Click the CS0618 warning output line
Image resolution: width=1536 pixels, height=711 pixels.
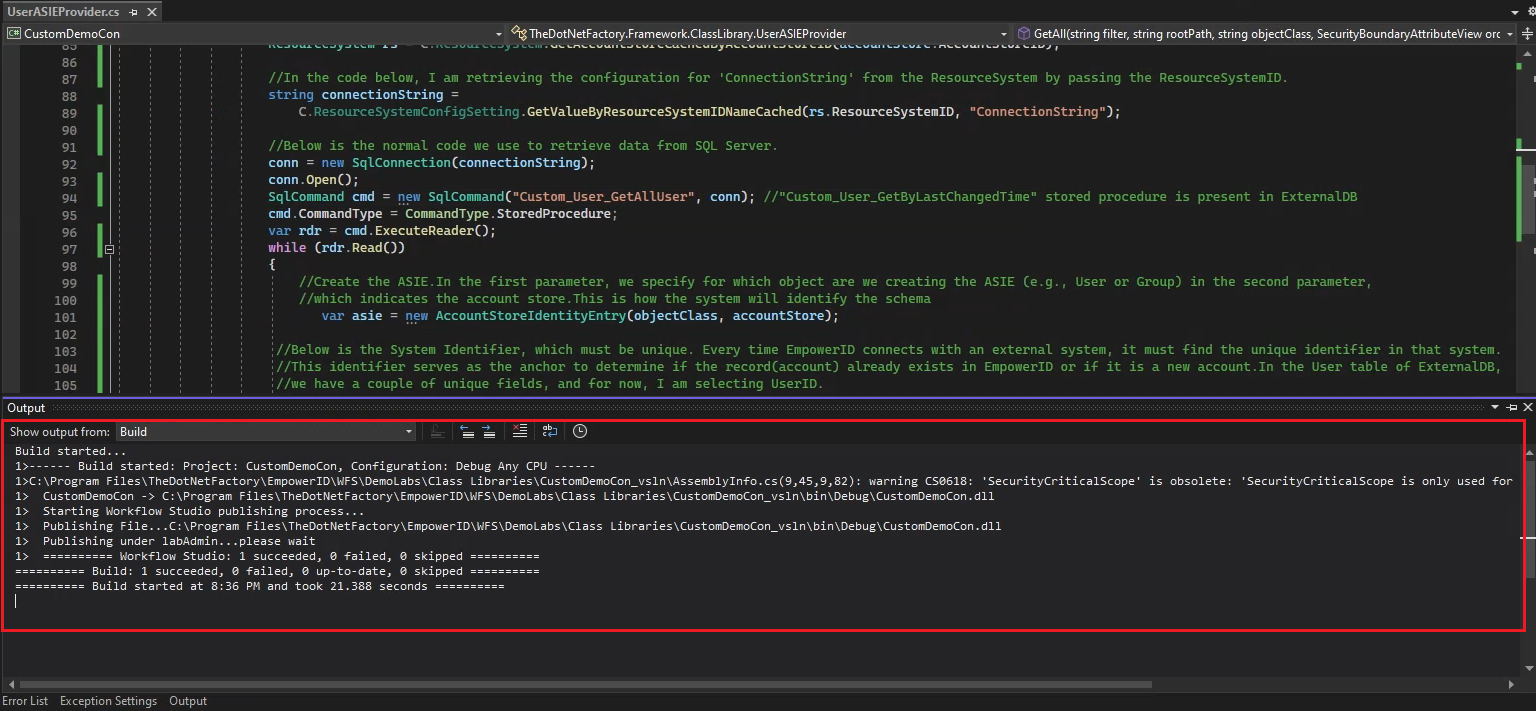pos(765,481)
